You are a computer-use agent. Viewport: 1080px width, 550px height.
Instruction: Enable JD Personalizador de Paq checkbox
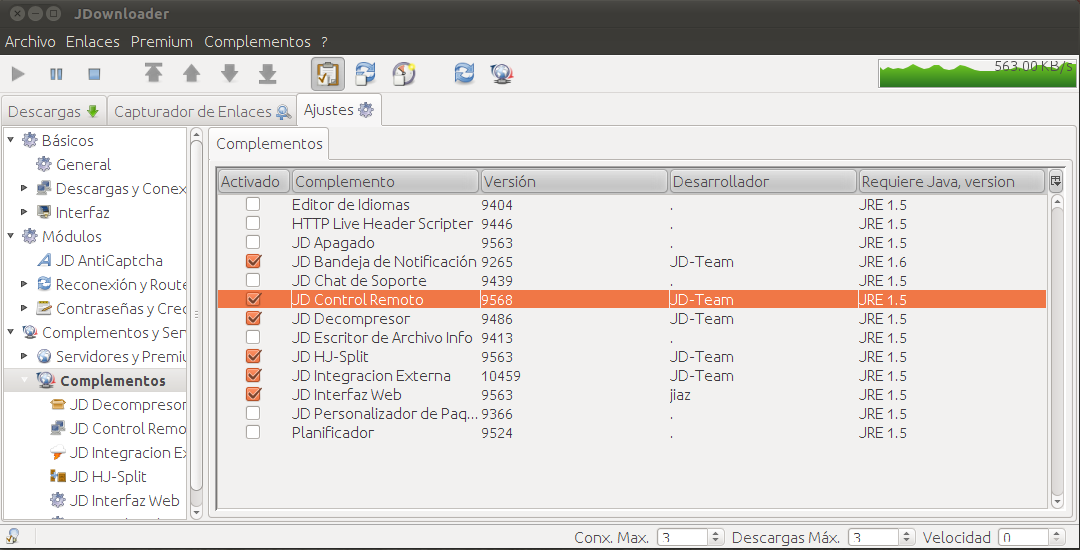coord(253,414)
